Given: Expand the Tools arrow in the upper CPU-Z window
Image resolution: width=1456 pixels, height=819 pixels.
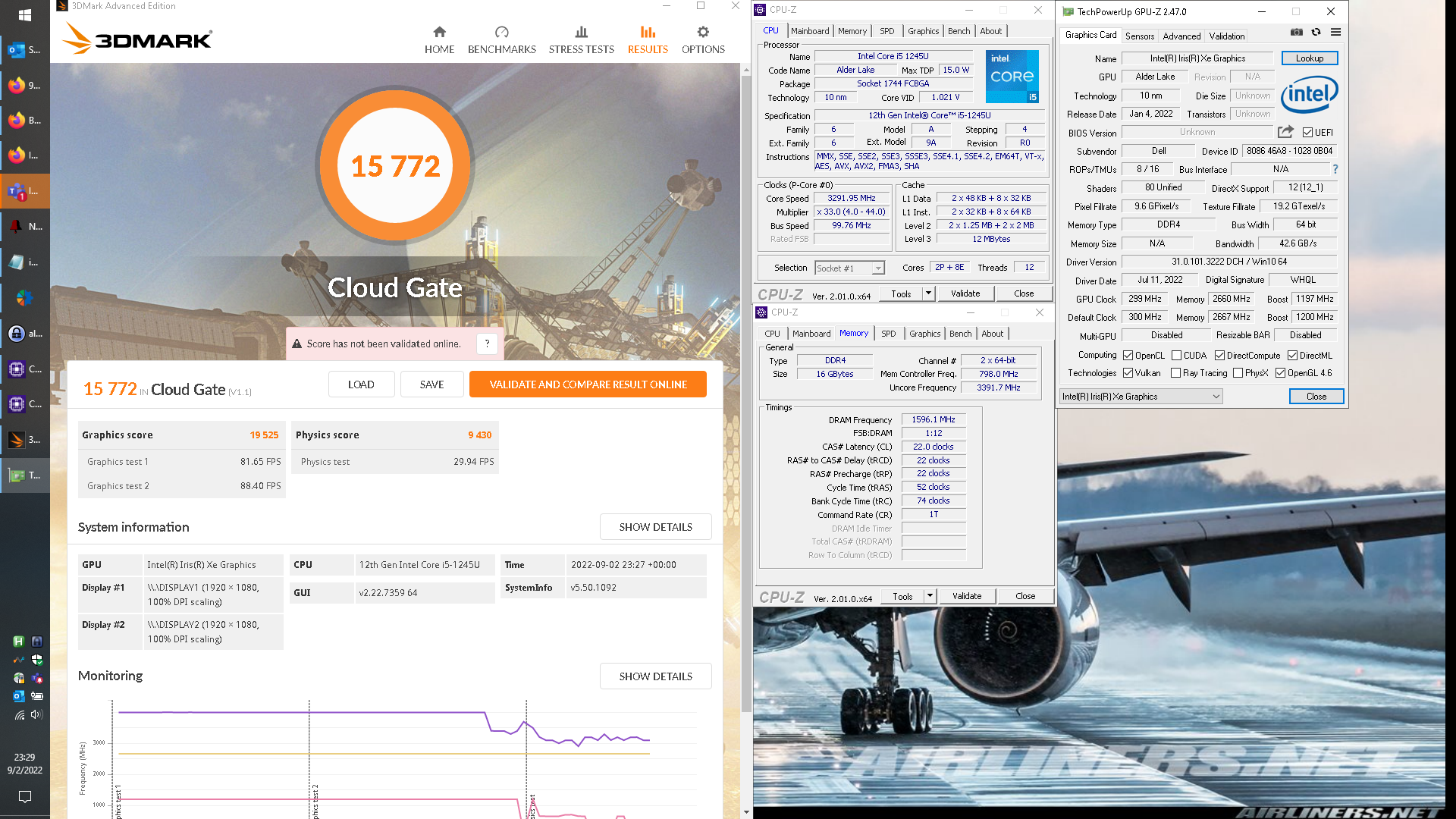Looking at the screenshot, I should coord(927,293).
